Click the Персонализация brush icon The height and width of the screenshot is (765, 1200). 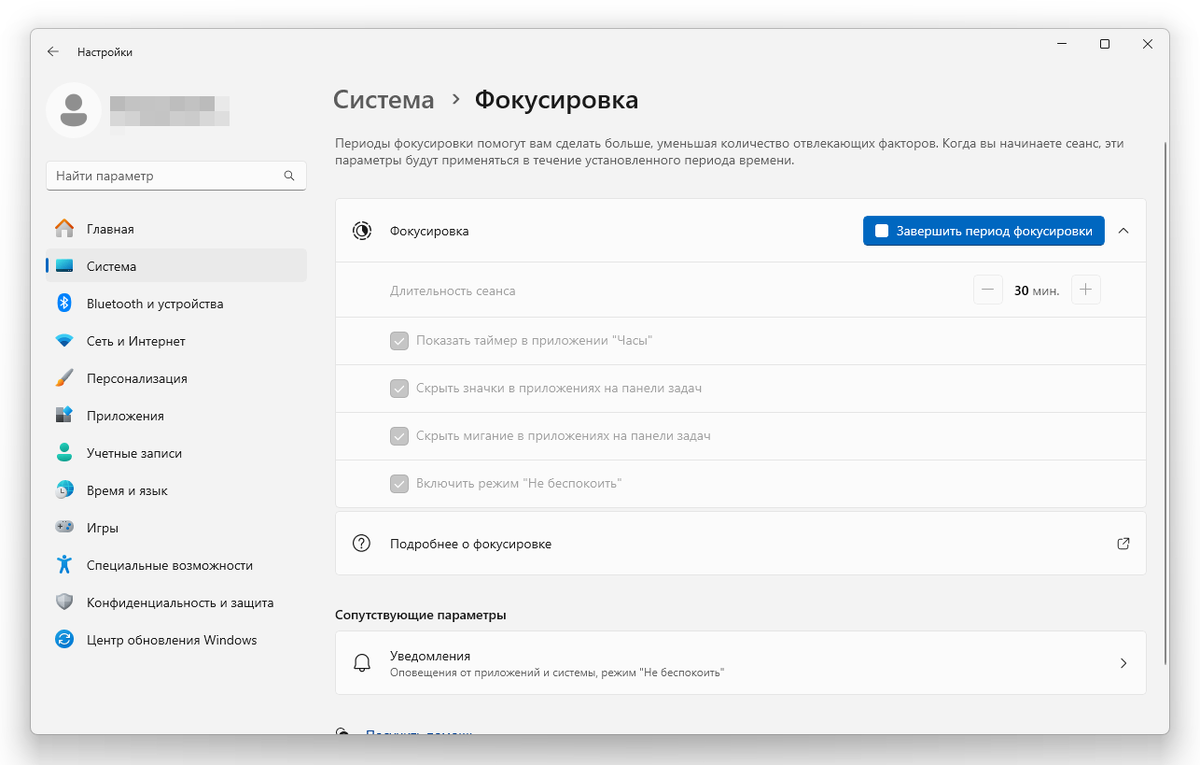[65, 378]
